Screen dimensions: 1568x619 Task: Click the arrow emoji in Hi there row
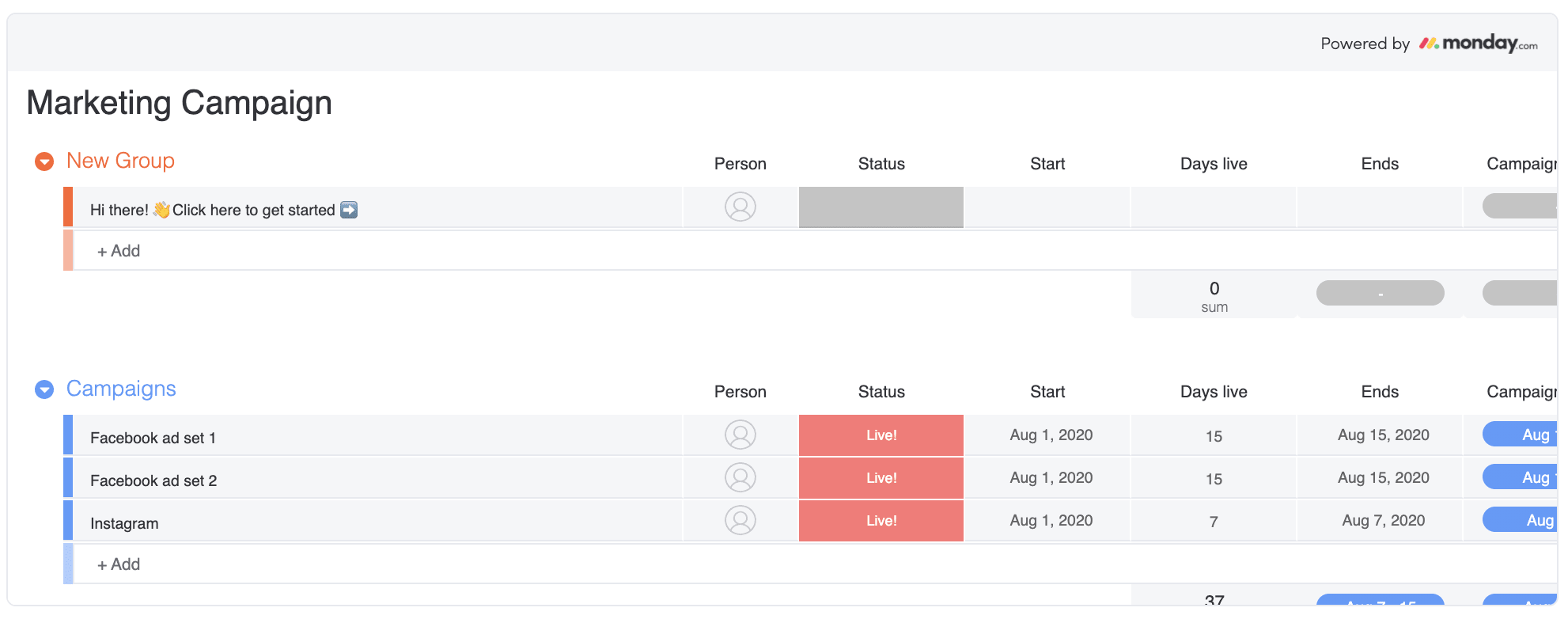[x=349, y=210]
